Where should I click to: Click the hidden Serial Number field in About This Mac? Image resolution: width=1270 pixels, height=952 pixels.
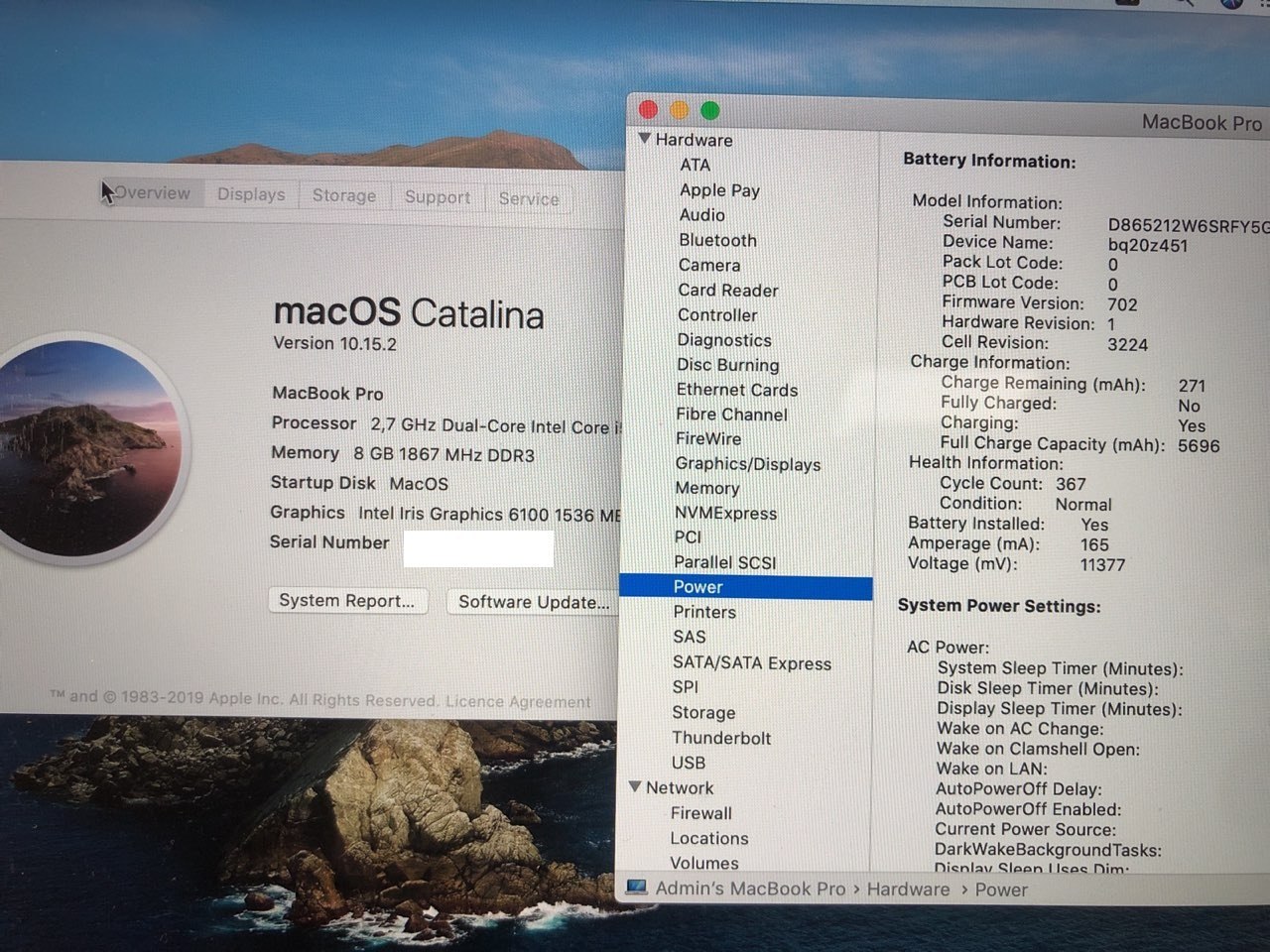(x=478, y=548)
